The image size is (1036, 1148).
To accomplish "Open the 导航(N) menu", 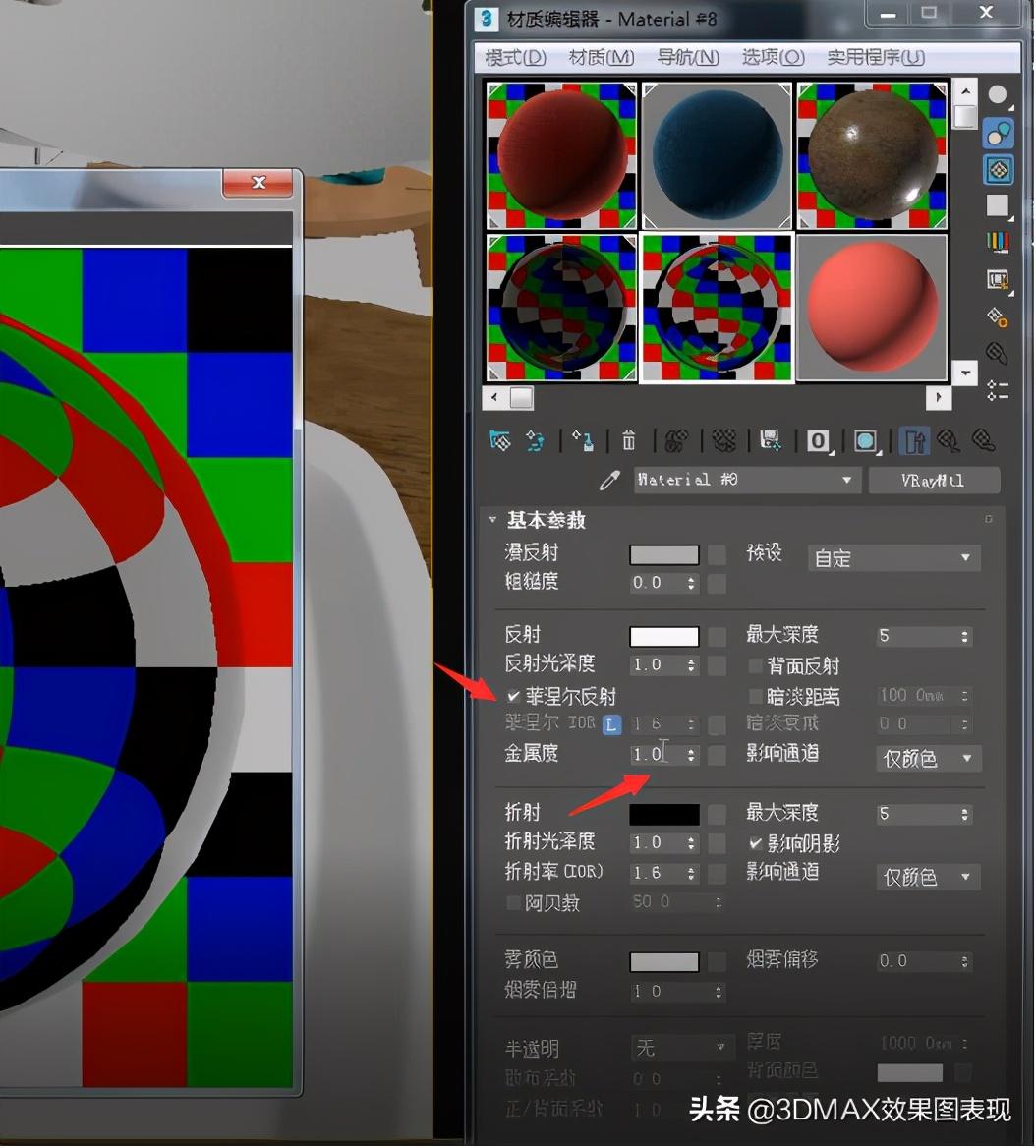I will coord(687,57).
